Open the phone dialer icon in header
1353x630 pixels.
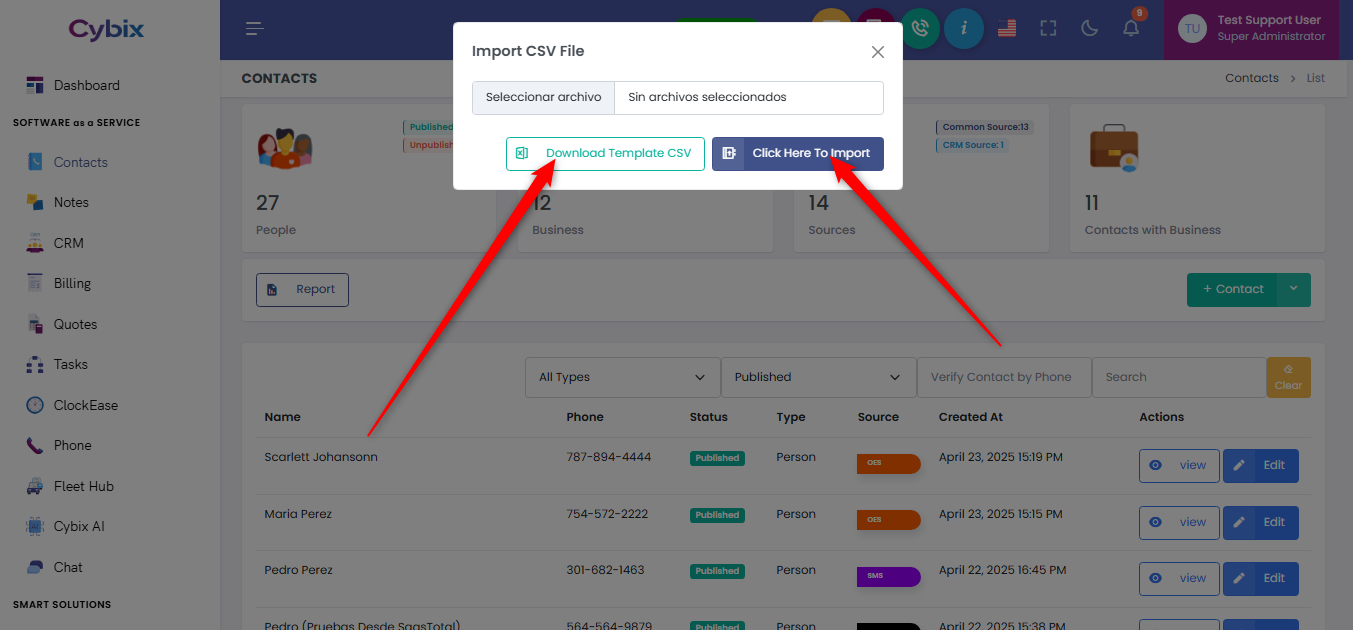tap(920, 28)
